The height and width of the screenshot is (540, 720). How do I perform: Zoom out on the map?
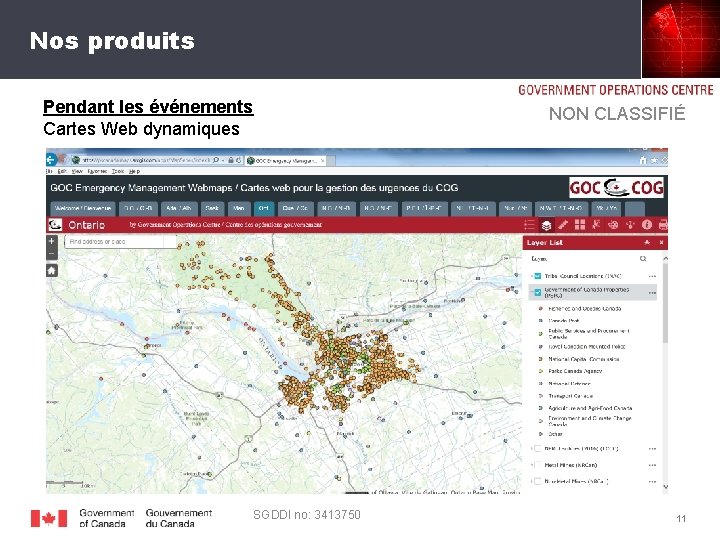pyautogui.click(x=51, y=253)
